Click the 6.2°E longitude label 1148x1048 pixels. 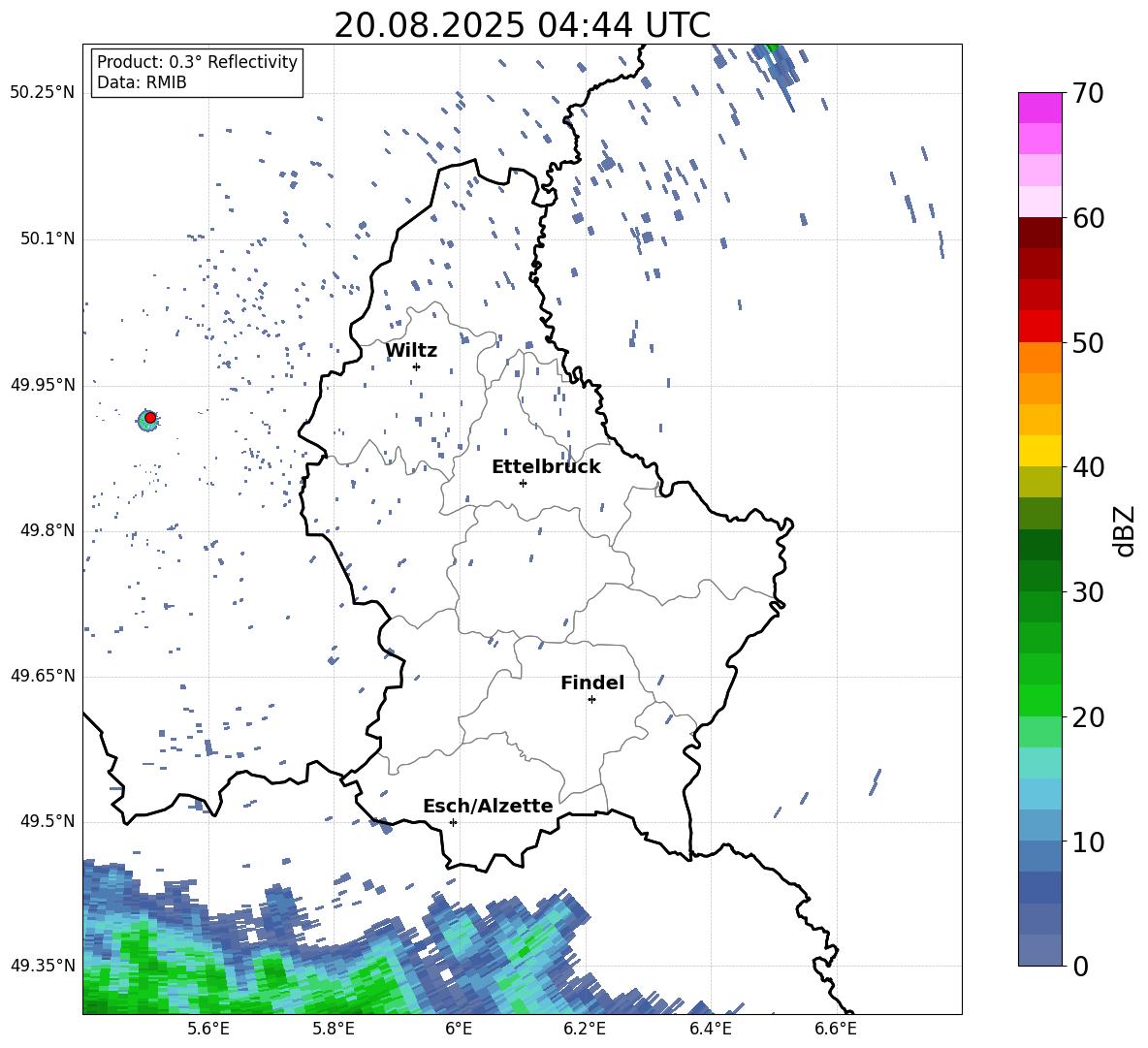click(x=585, y=1029)
